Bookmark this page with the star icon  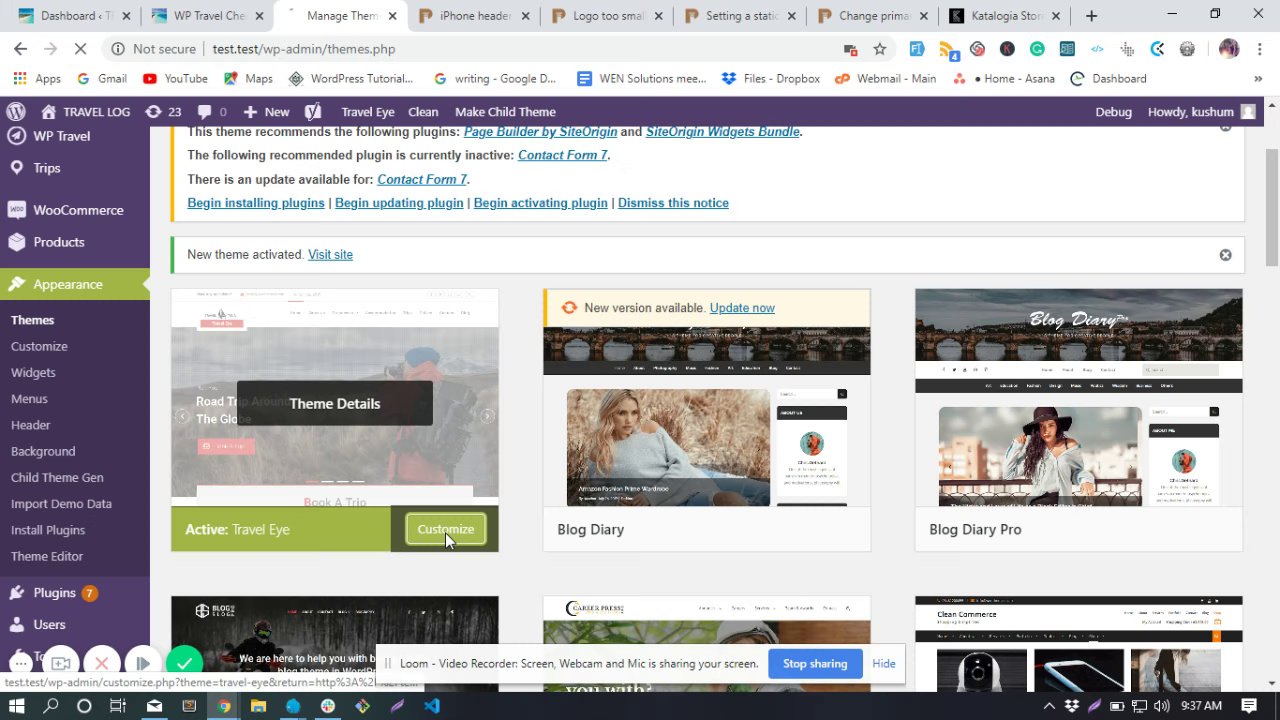click(x=880, y=49)
